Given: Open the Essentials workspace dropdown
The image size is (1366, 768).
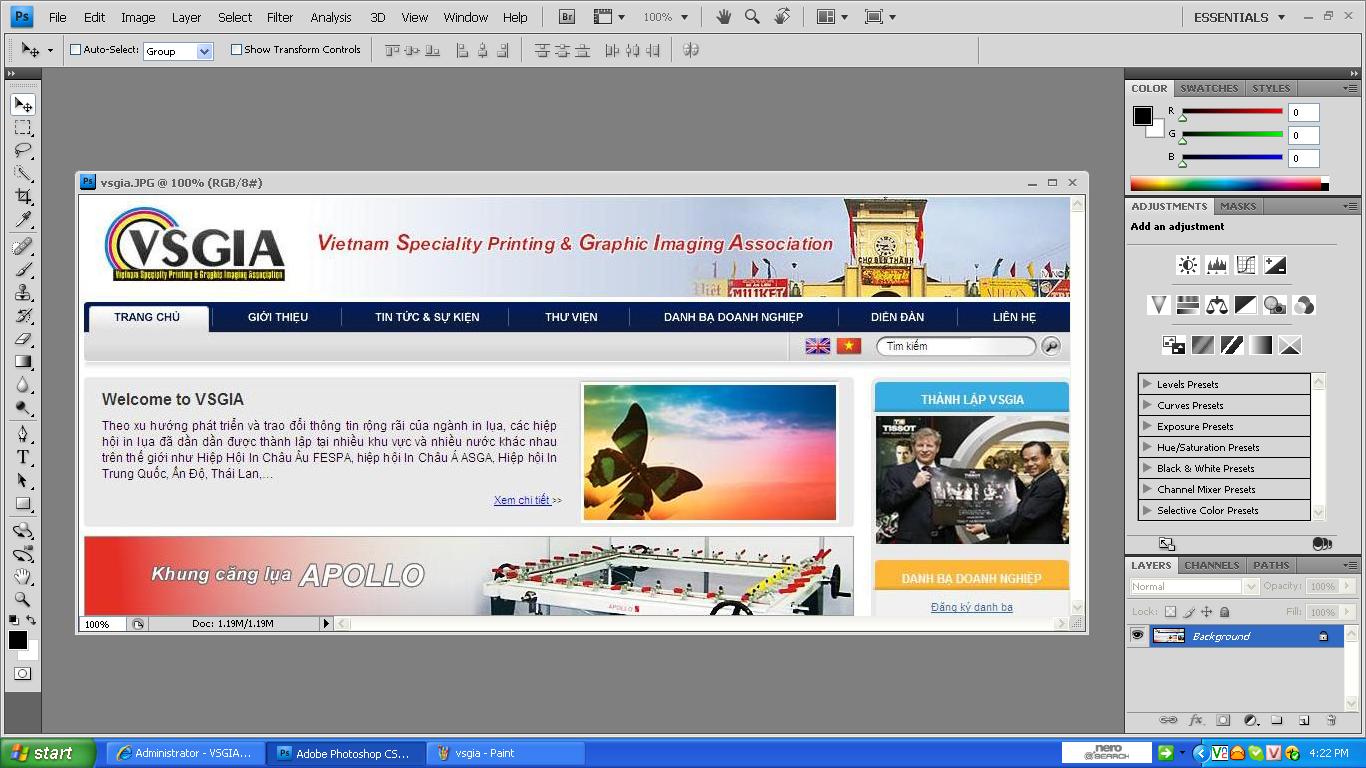Looking at the screenshot, I should click(1239, 17).
